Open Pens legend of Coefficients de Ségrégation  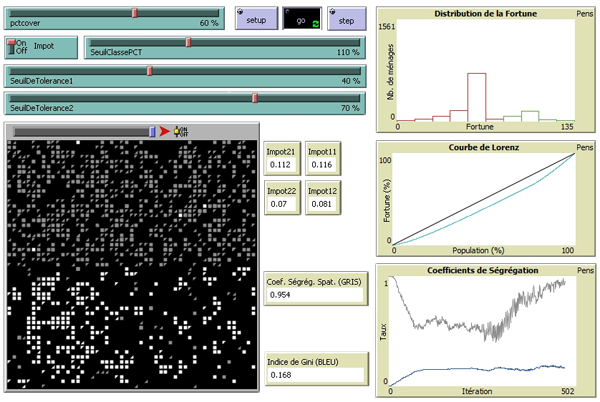tap(585, 270)
